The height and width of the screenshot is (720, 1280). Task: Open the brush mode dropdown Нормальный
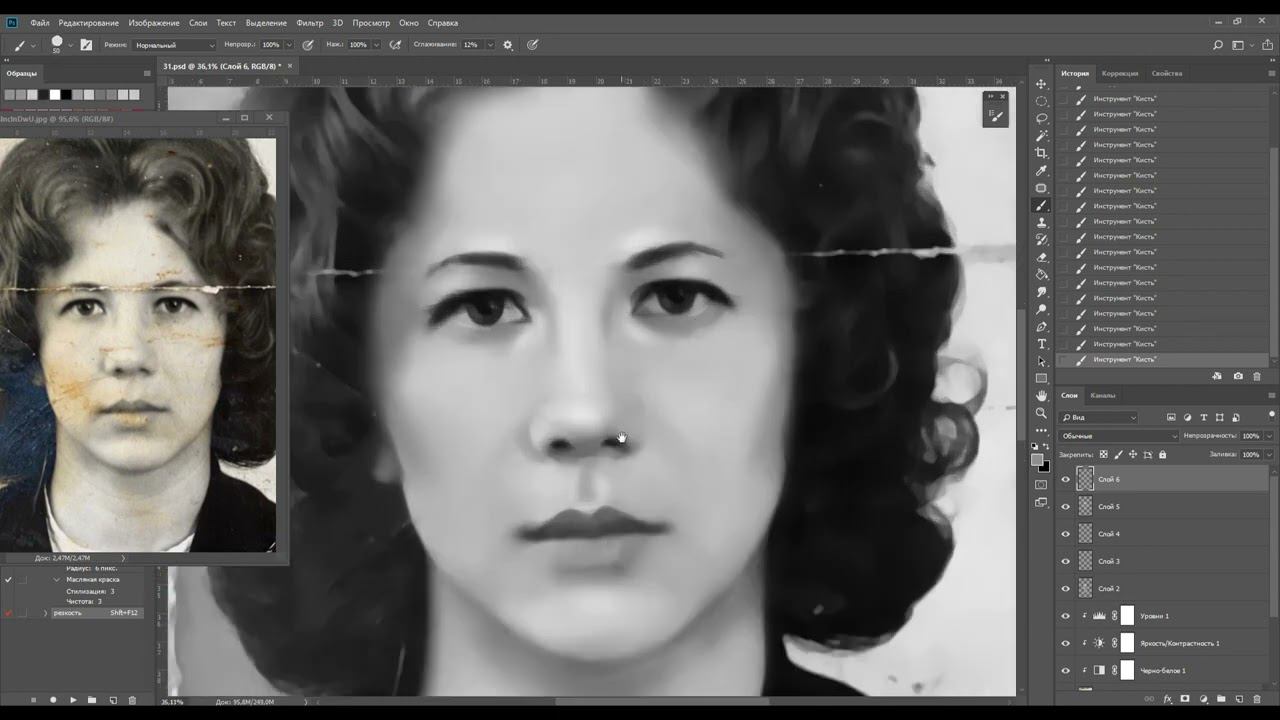coord(174,45)
